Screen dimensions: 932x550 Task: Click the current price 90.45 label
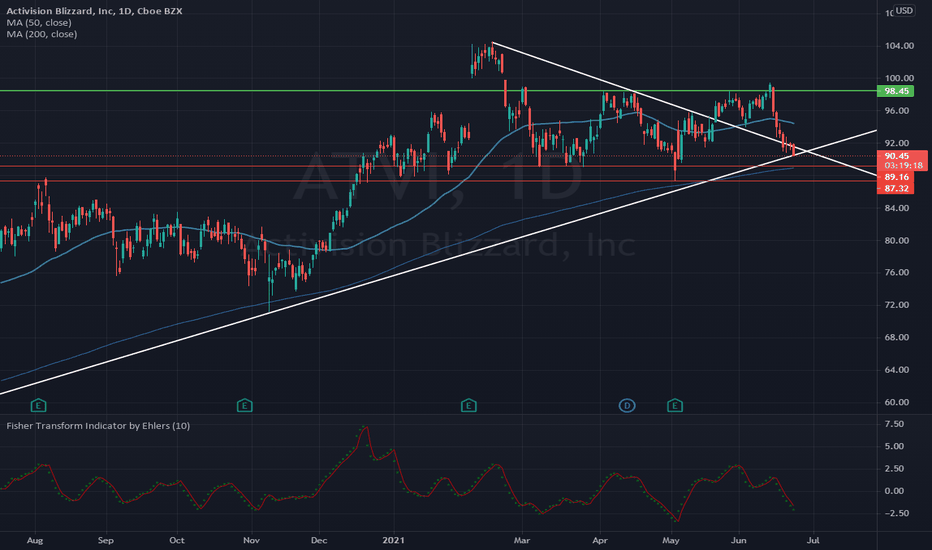tap(896, 156)
